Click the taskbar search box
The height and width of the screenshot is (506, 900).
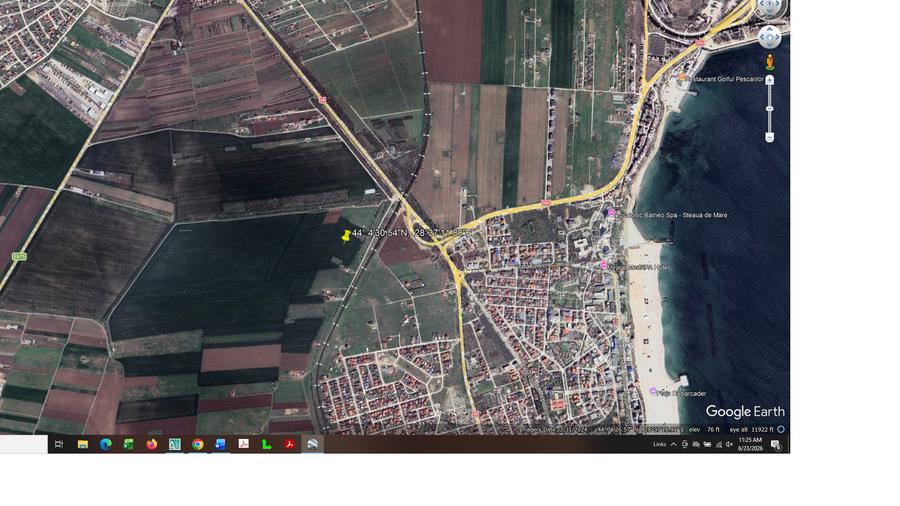(24, 444)
